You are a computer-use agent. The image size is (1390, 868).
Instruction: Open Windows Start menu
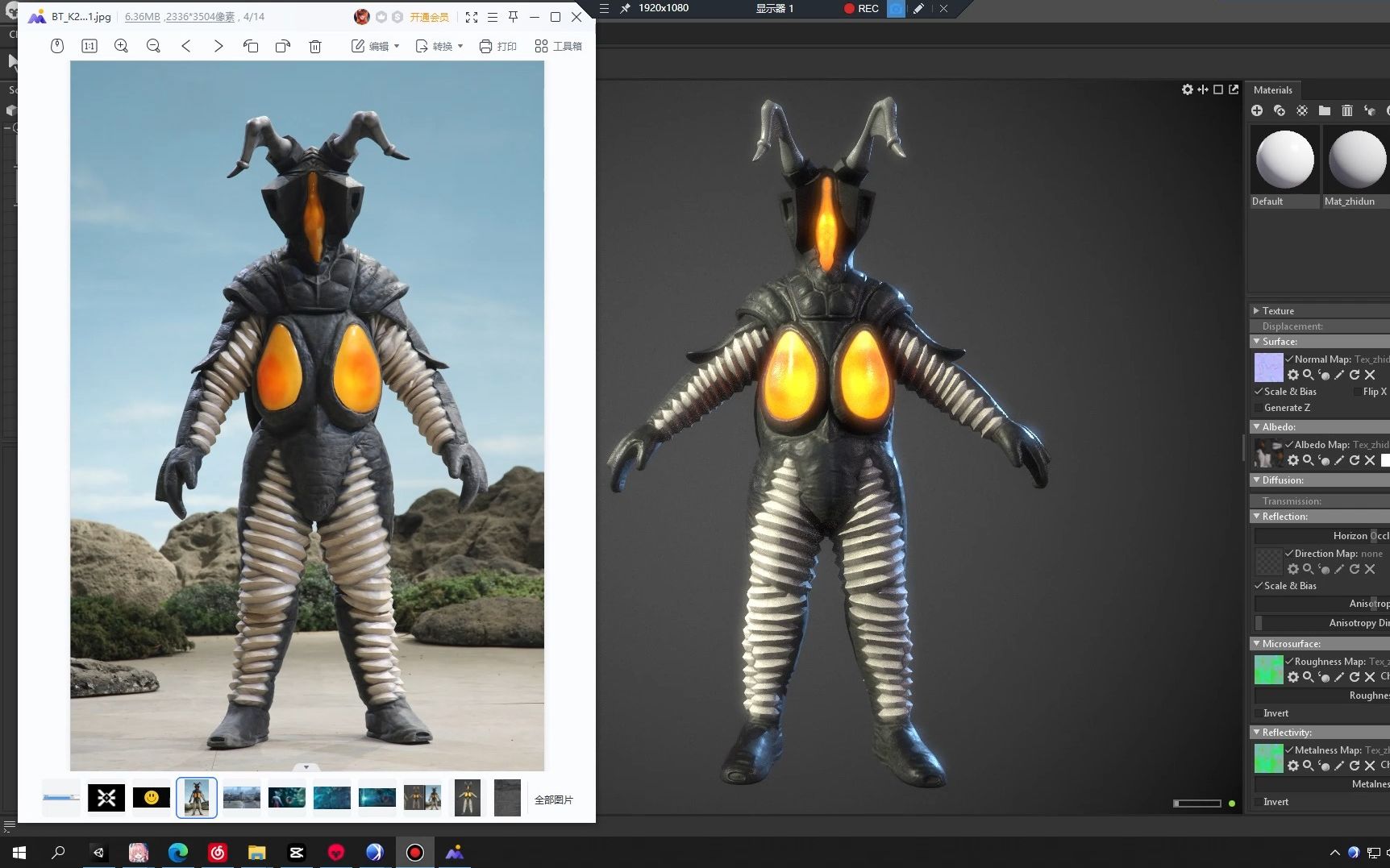click(x=19, y=852)
